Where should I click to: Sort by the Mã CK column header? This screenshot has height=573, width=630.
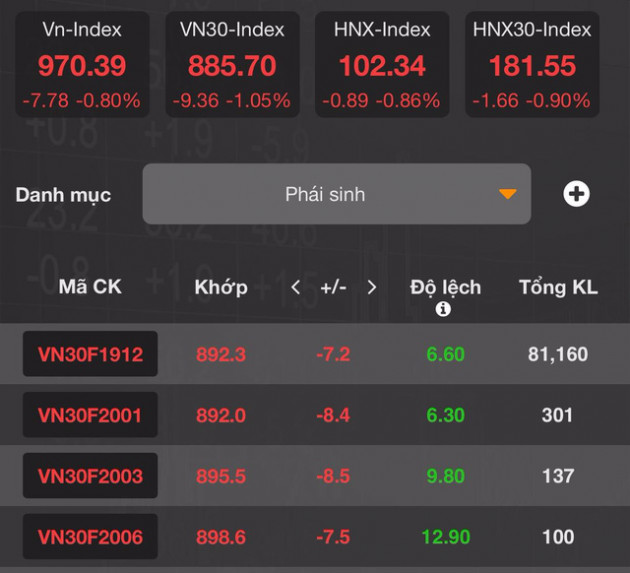(90, 287)
